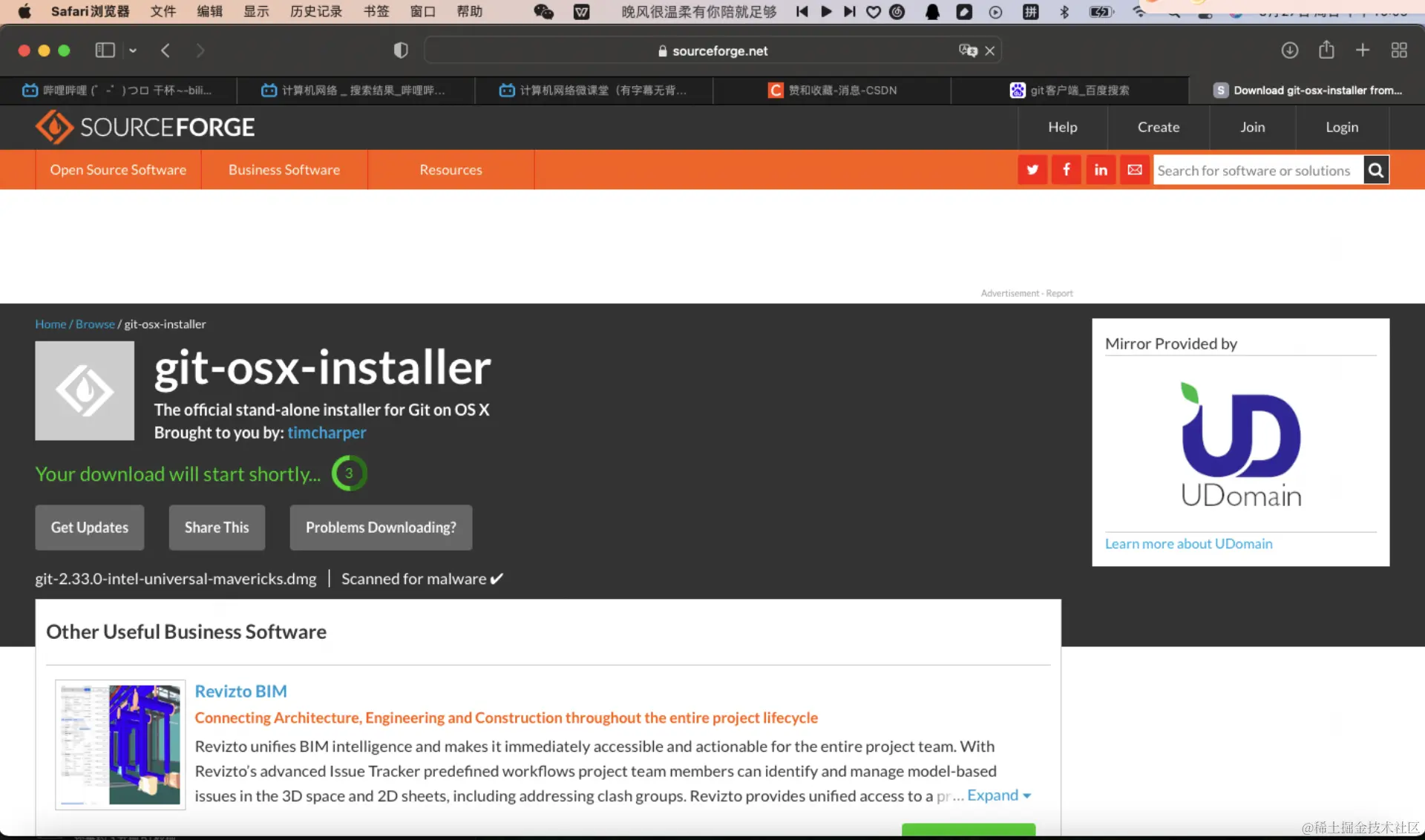Image resolution: width=1425 pixels, height=840 pixels.
Task: Like the current song heart icon
Action: 874,12
